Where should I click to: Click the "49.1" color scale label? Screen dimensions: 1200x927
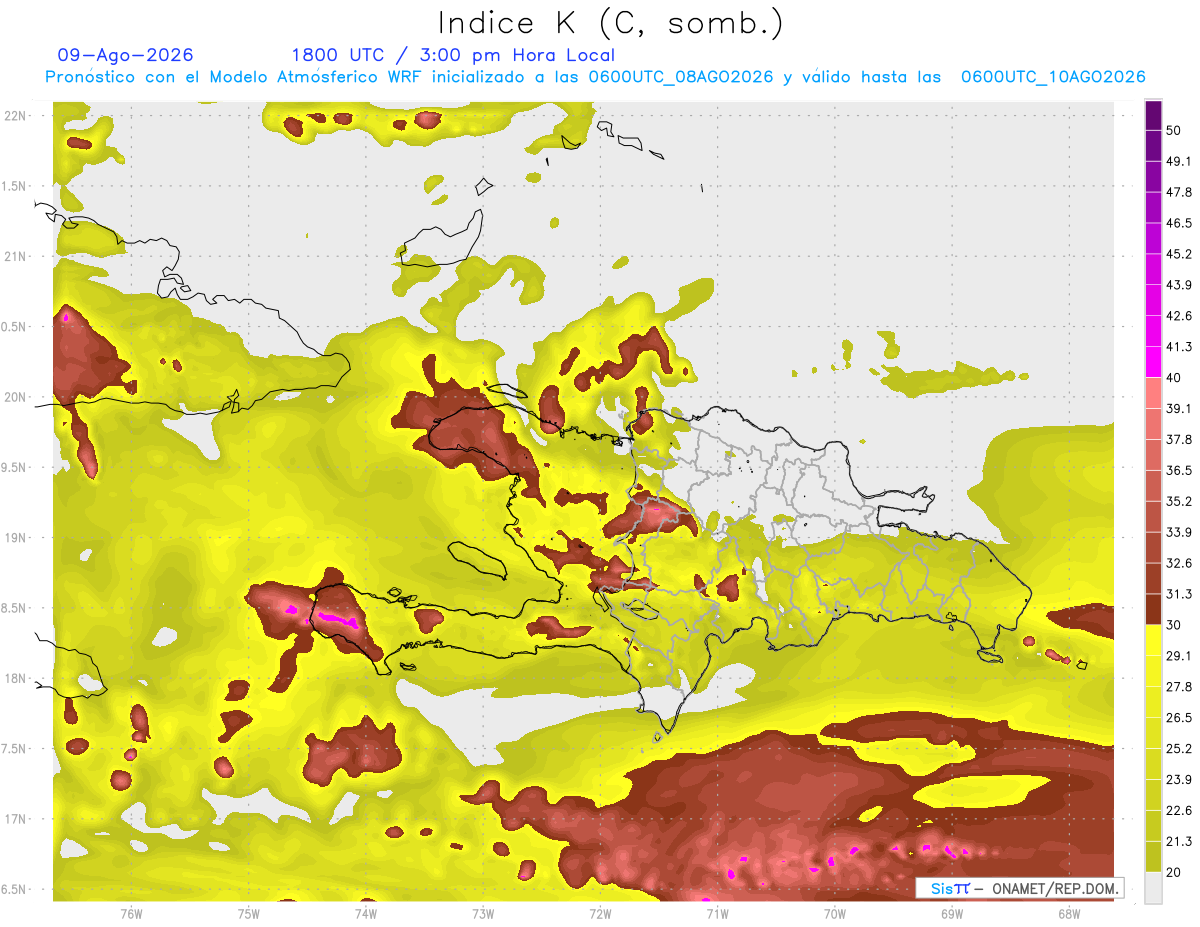[x=1179, y=162]
